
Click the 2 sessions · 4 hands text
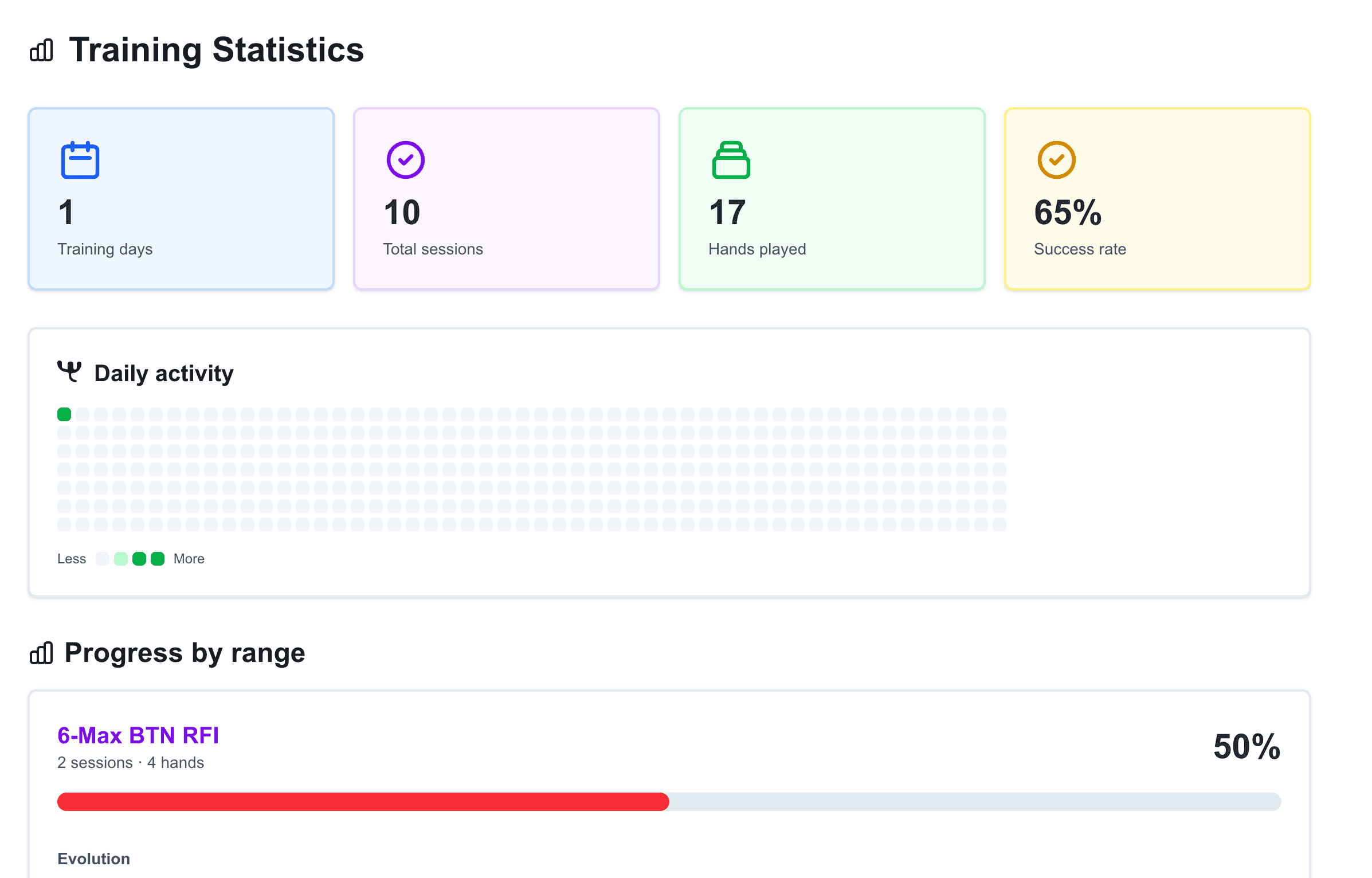[x=131, y=763]
